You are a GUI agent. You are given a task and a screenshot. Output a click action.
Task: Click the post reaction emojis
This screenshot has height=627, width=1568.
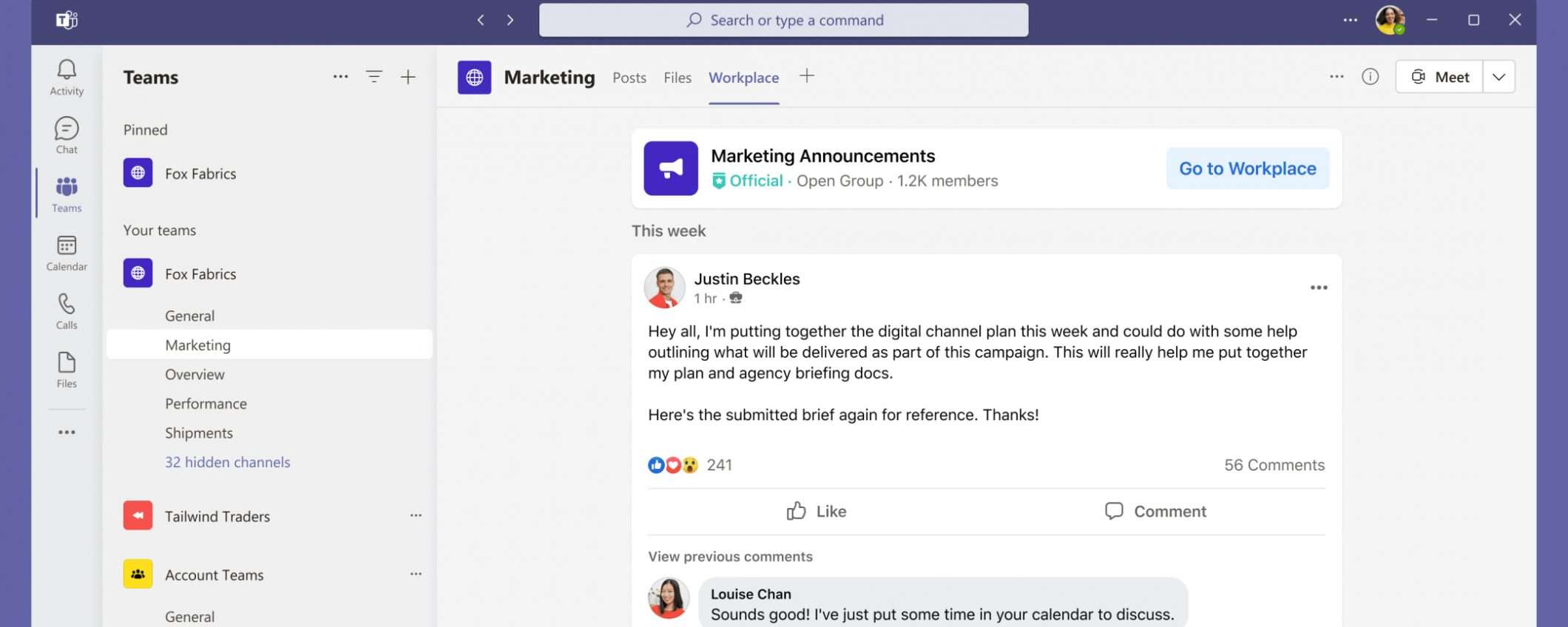pyautogui.click(x=673, y=465)
